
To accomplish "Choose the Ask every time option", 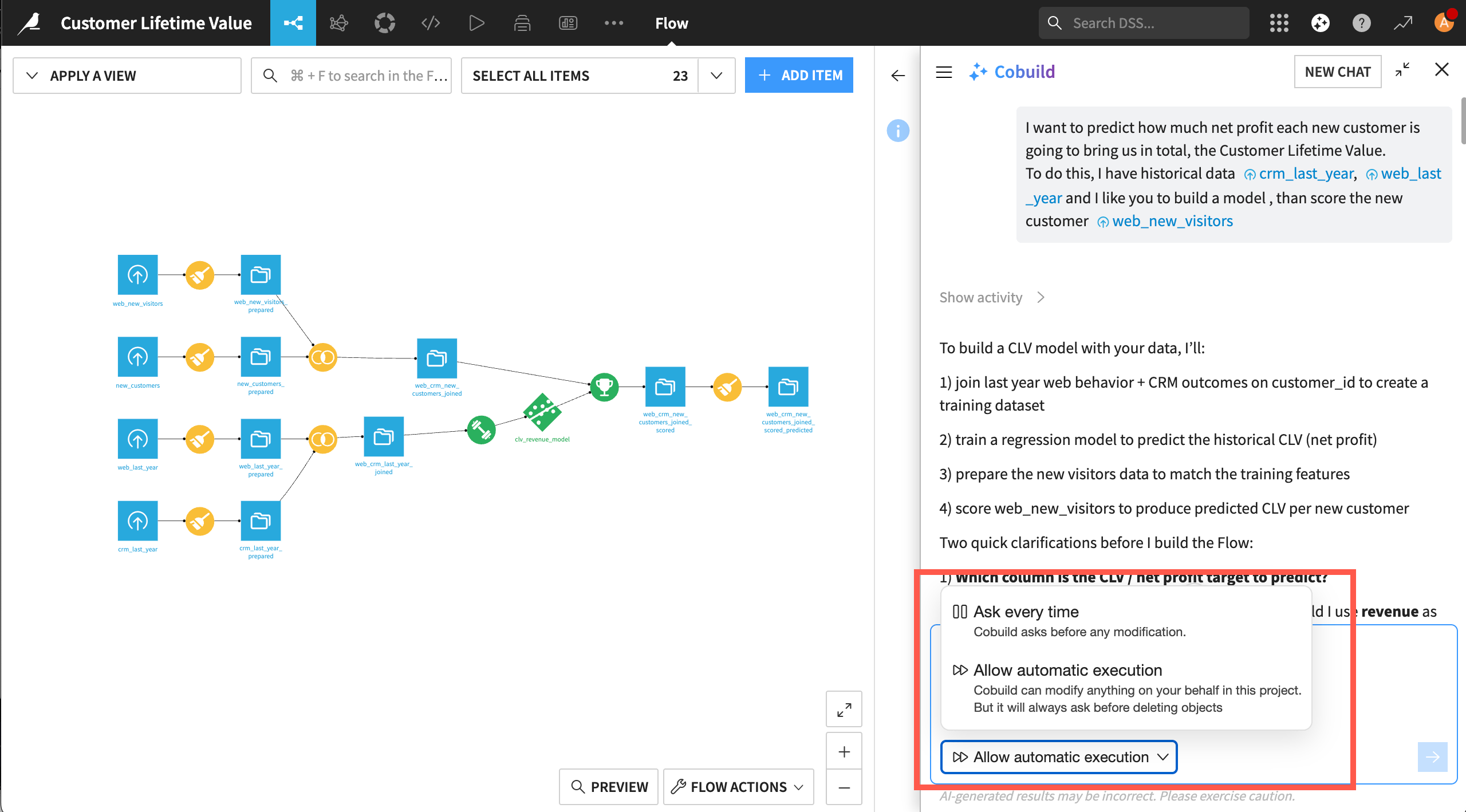I will click(1126, 621).
